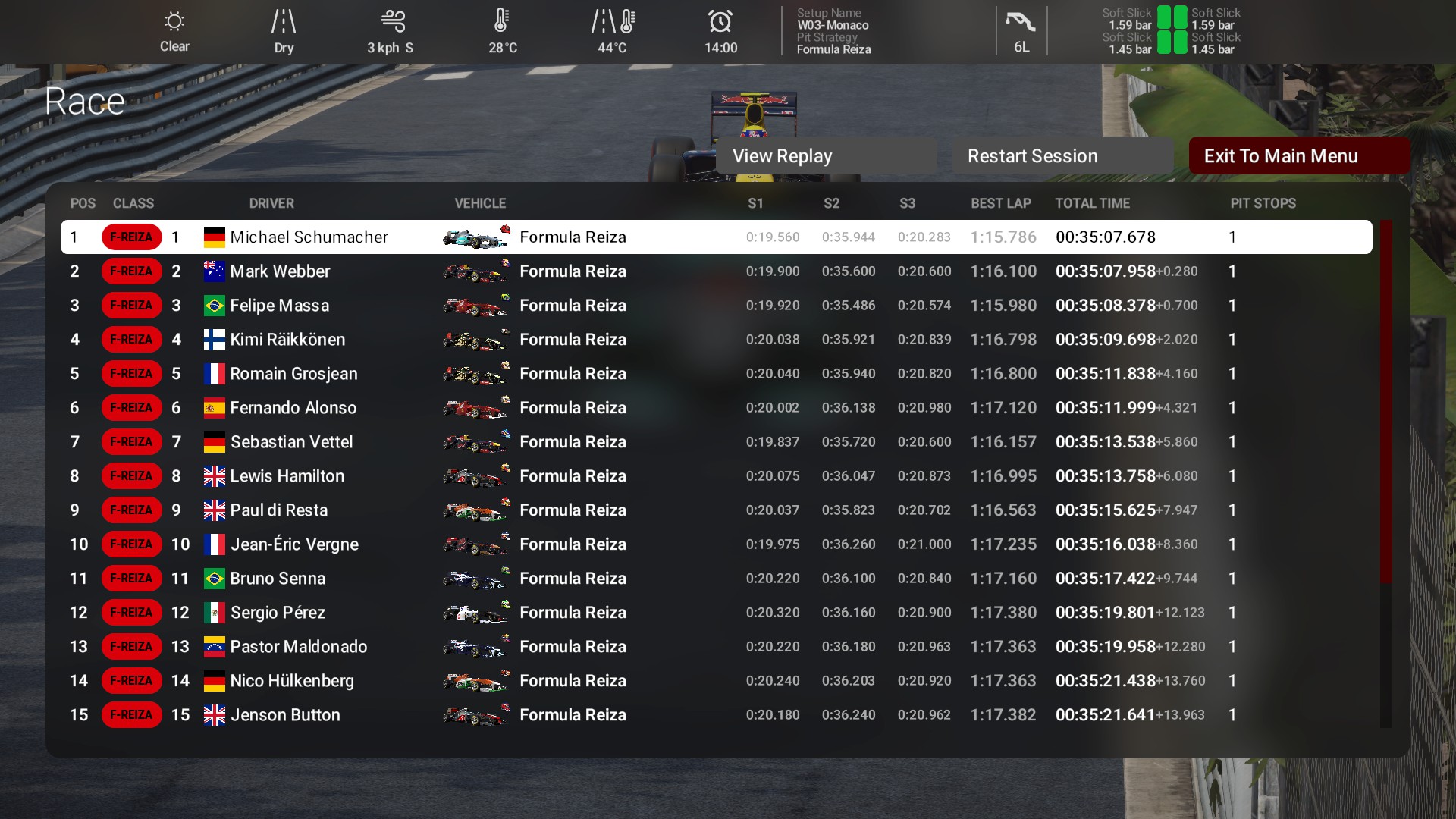Select the Kimi Räikkönen driver name
Image resolution: width=1456 pixels, height=819 pixels.
[x=287, y=340]
